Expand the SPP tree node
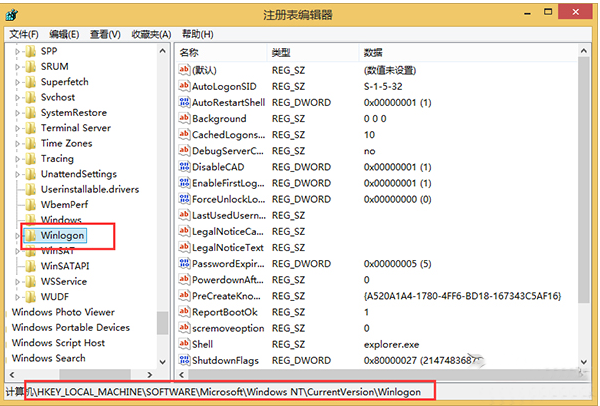This screenshot has height=406, width=600. point(17,51)
